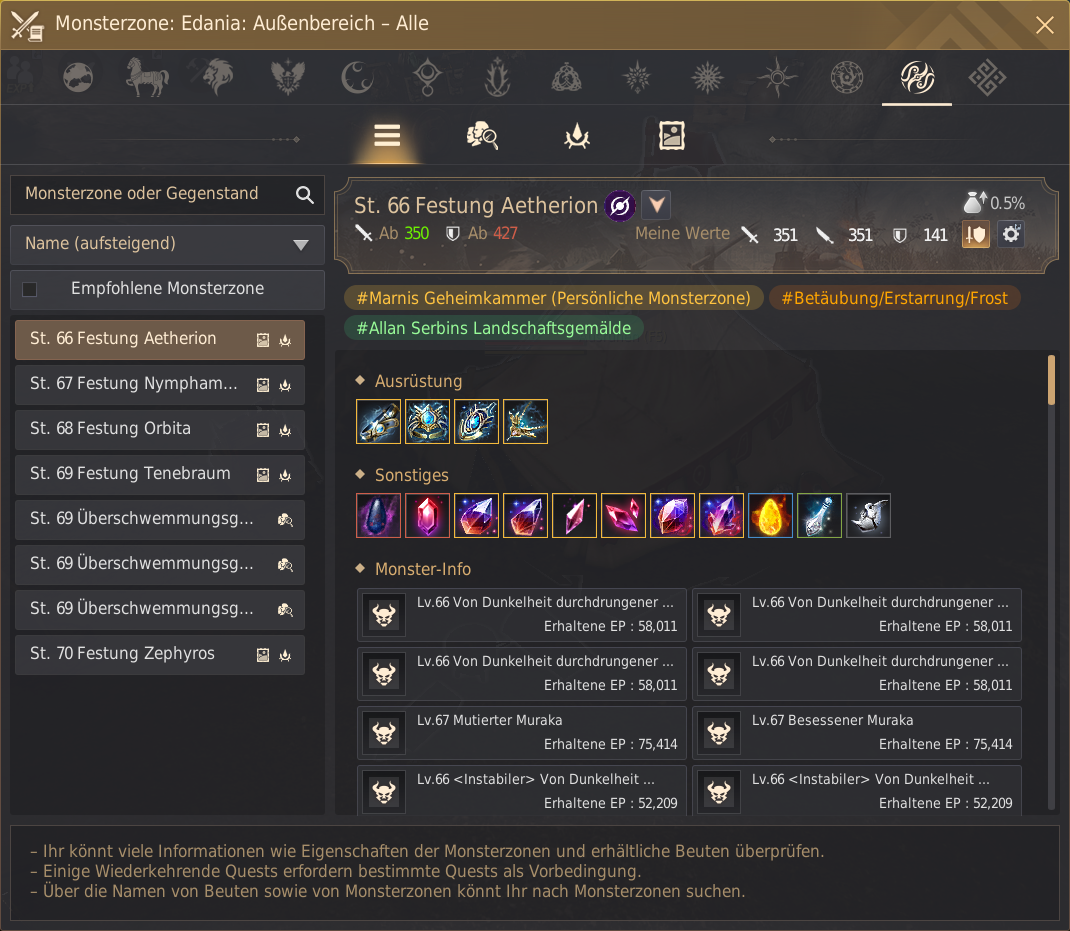Click the 0.5% drop rate bonus icon
The width and height of the screenshot is (1070, 931).
(x=975, y=203)
